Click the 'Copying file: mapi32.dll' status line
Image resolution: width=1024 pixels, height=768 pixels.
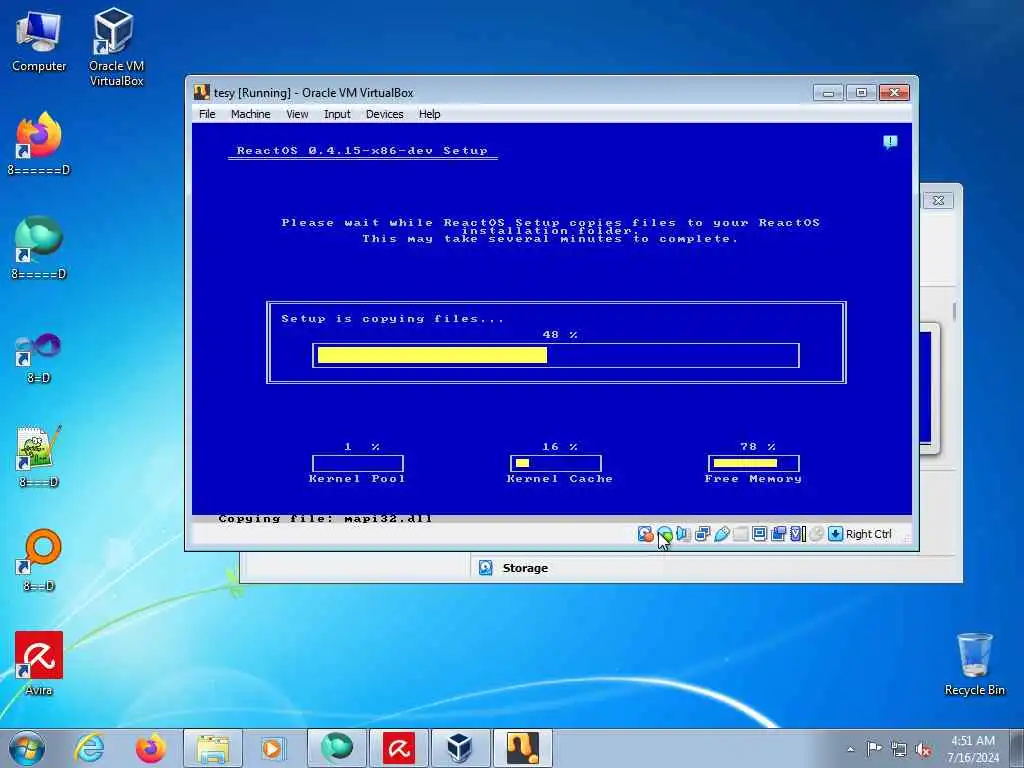click(325, 519)
